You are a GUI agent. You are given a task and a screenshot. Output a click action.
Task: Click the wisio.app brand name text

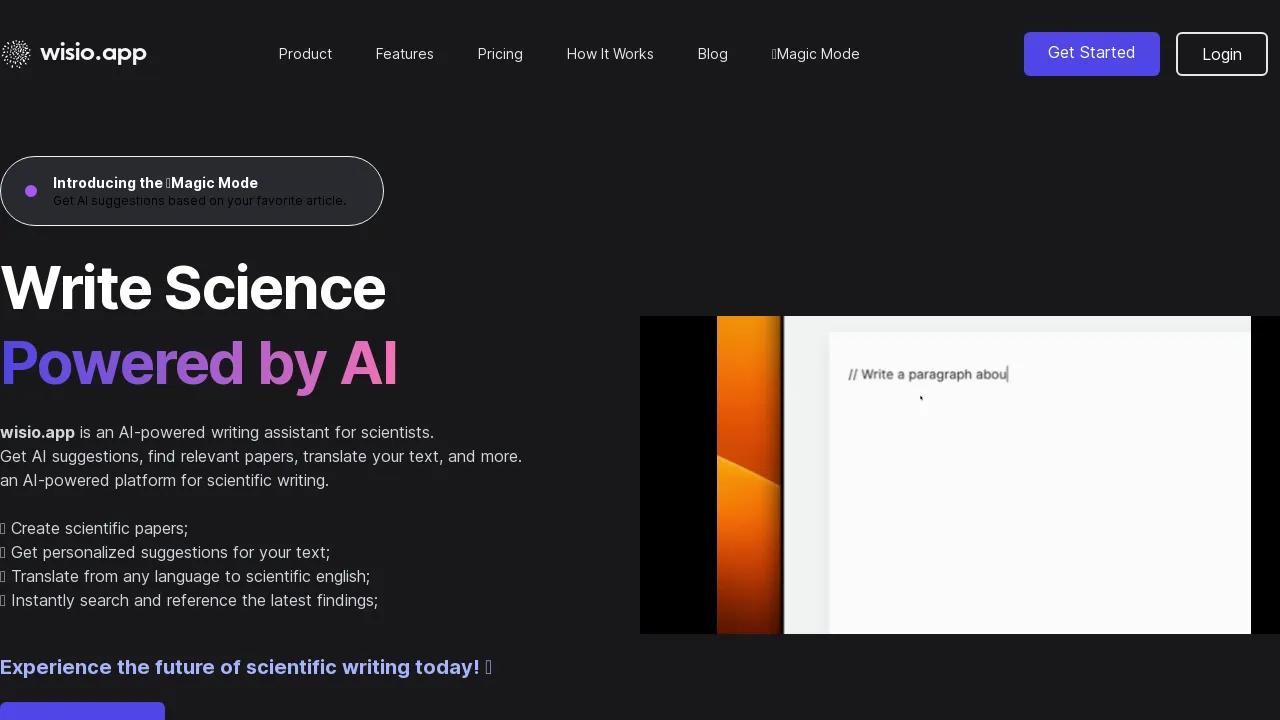93,54
